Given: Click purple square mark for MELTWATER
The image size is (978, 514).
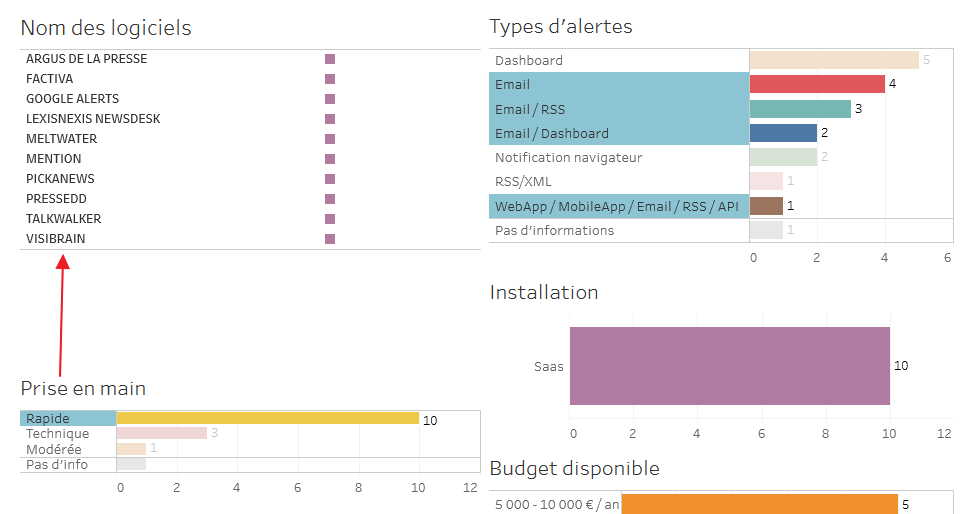Looking at the screenshot, I should (x=330, y=139).
